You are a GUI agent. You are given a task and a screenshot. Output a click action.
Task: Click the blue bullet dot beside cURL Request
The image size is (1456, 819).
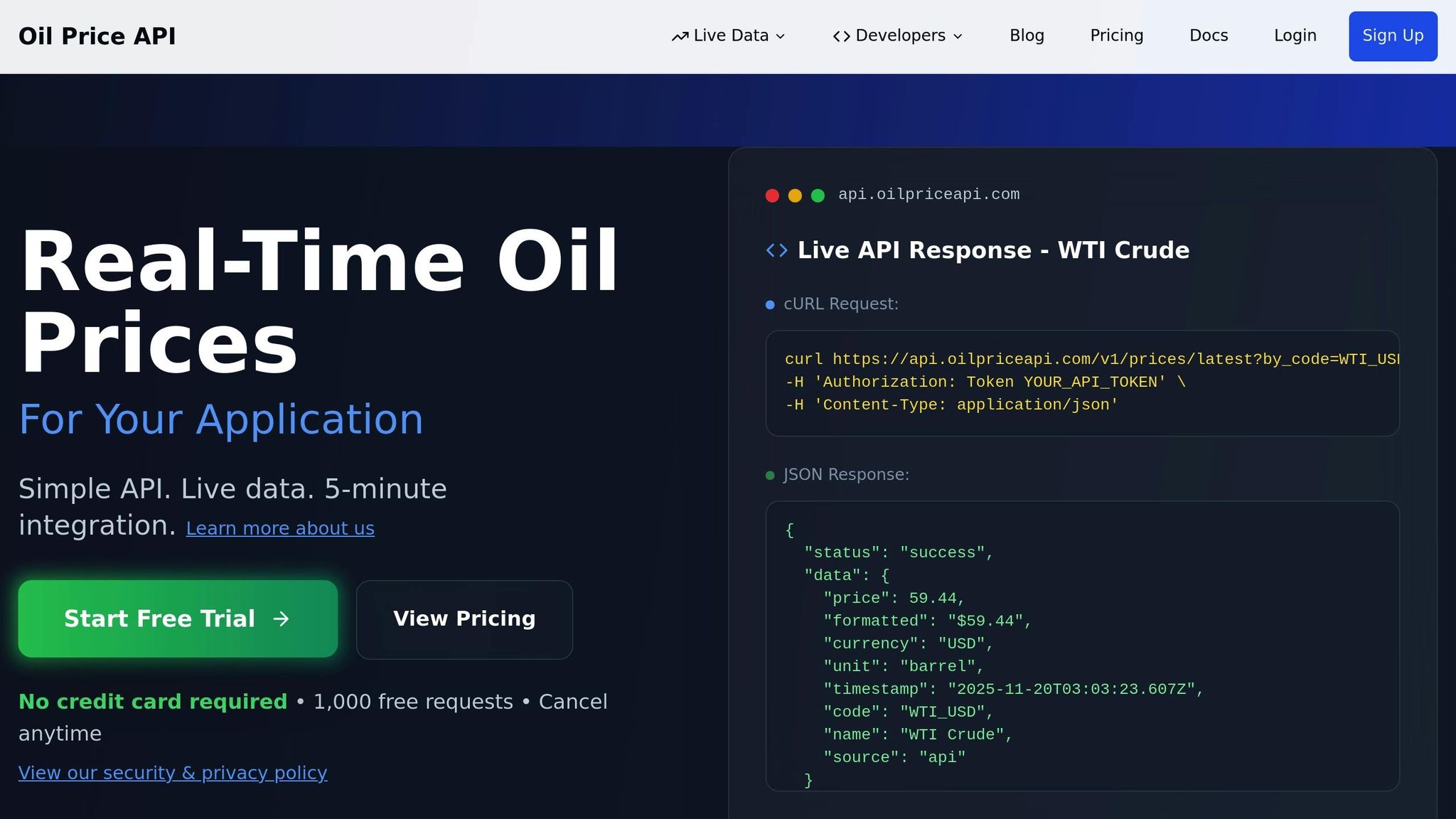tap(770, 305)
